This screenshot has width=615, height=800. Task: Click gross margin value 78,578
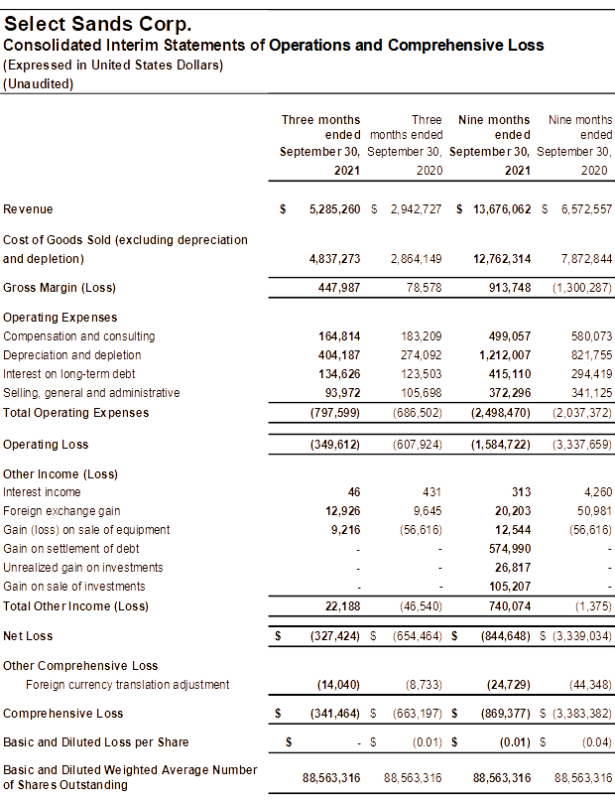tap(424, 288)
